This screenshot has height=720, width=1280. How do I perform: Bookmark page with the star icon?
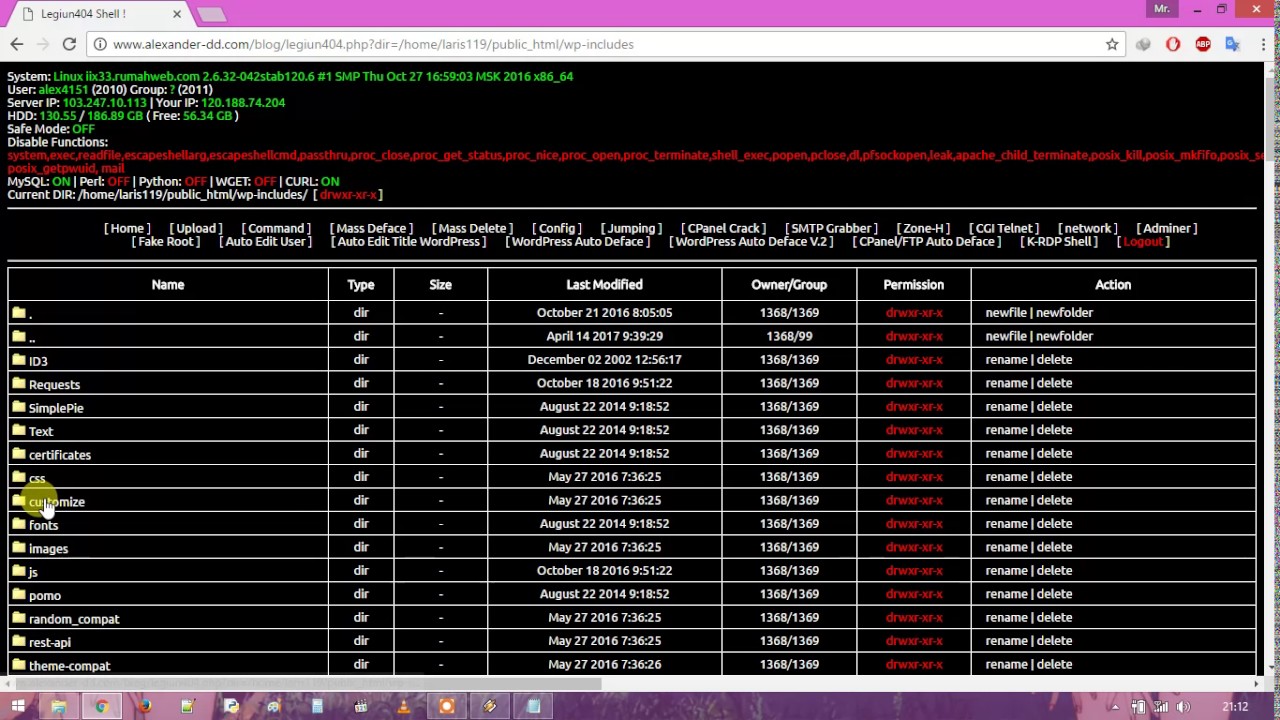coord(1112,44)
